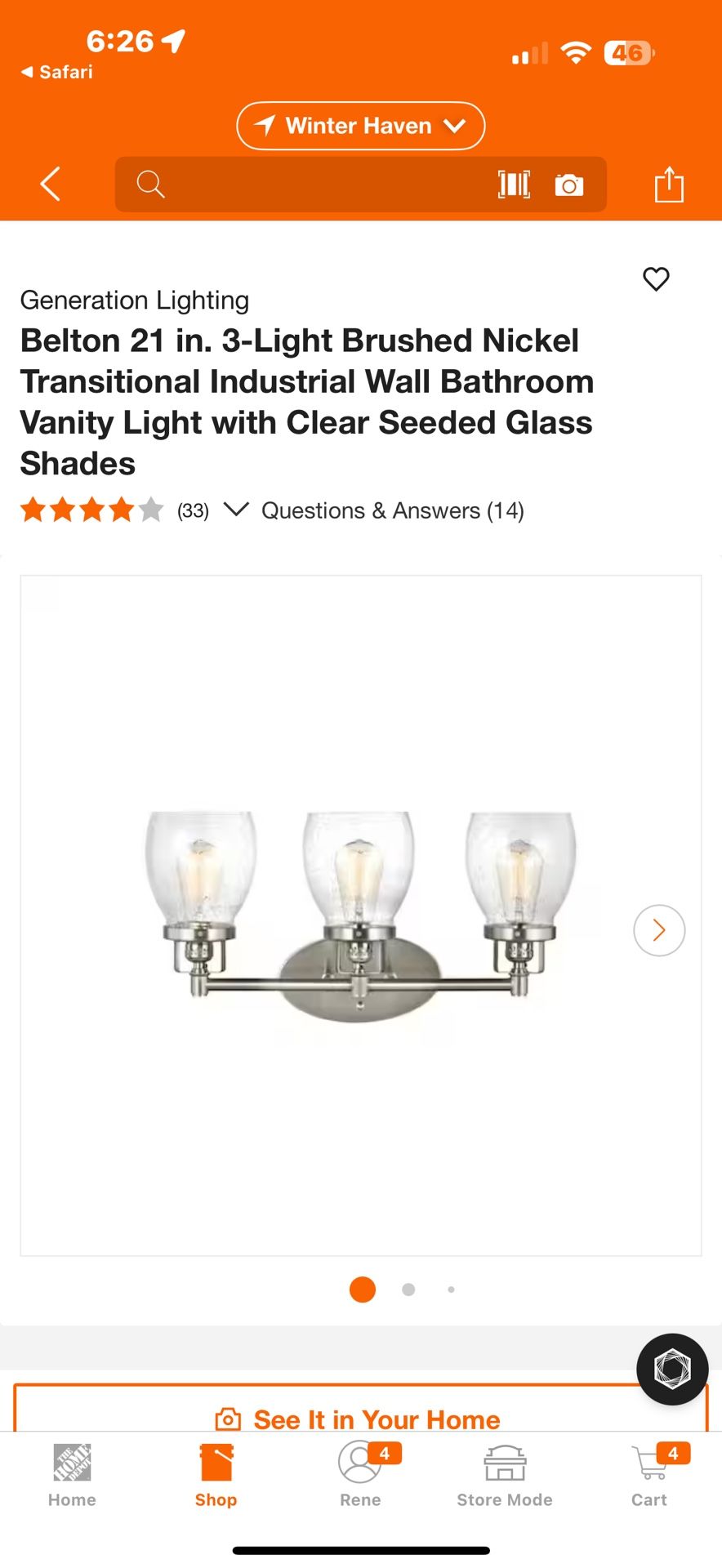Start a visual search with the camera icon
This screenshot has height=1568, width=722.
[568, 184]
